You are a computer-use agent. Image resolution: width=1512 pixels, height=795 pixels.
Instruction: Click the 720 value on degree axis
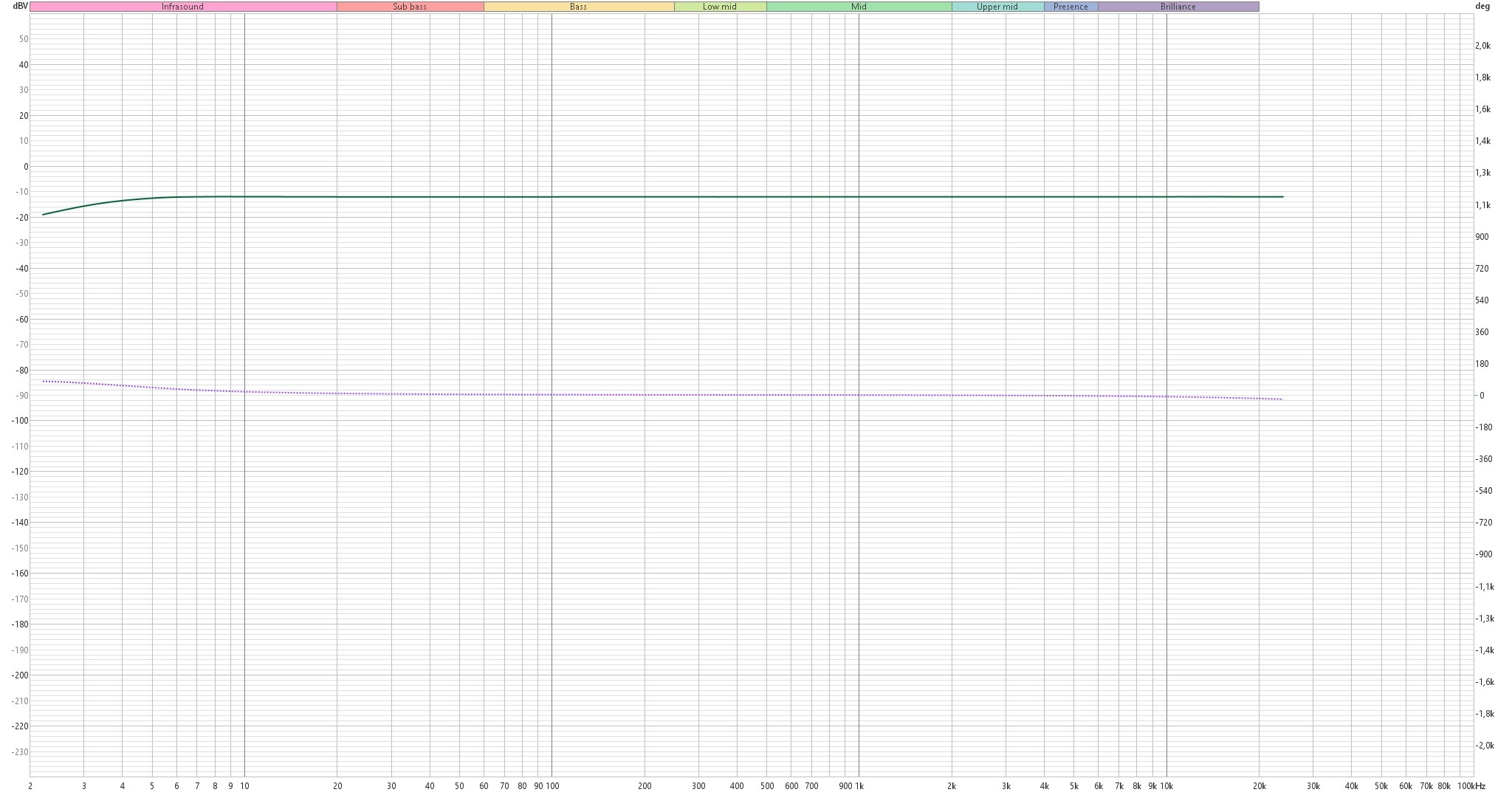pos(1482,269)
